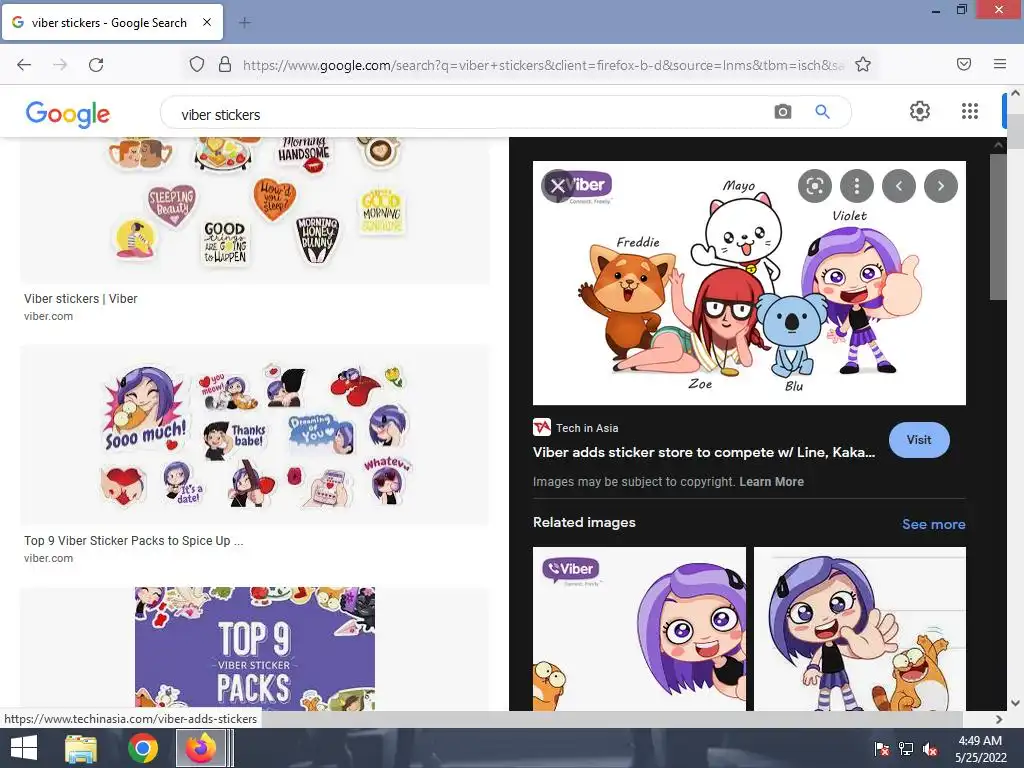Open the Google apps grid
This screenshot has height=768, width=1024.
(x=970, y=111)
